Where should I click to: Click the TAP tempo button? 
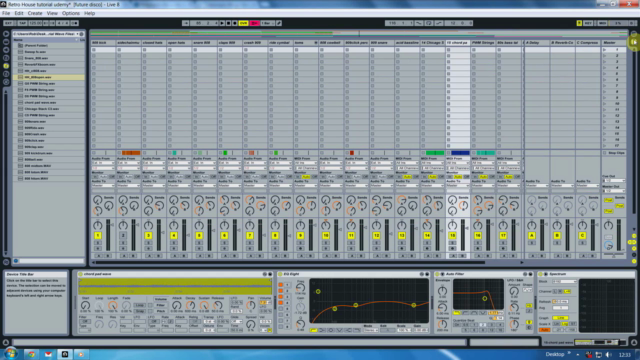tap(22, 23)
